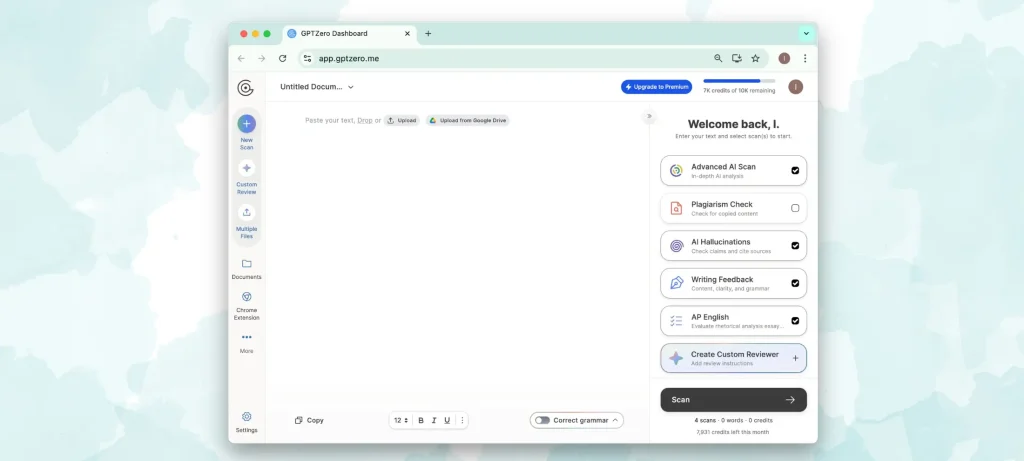Click the Advanced AI Scan icon

tap(676, 170)
